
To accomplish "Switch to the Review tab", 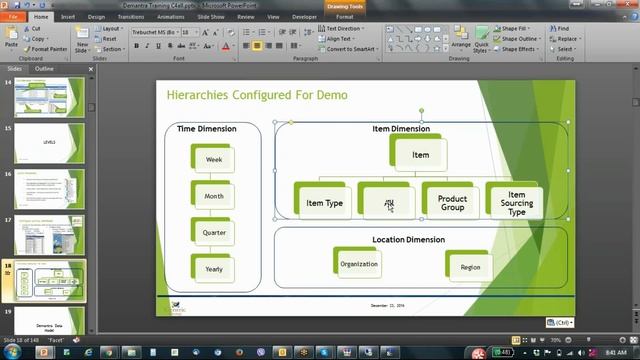I will tap(246, 17).
